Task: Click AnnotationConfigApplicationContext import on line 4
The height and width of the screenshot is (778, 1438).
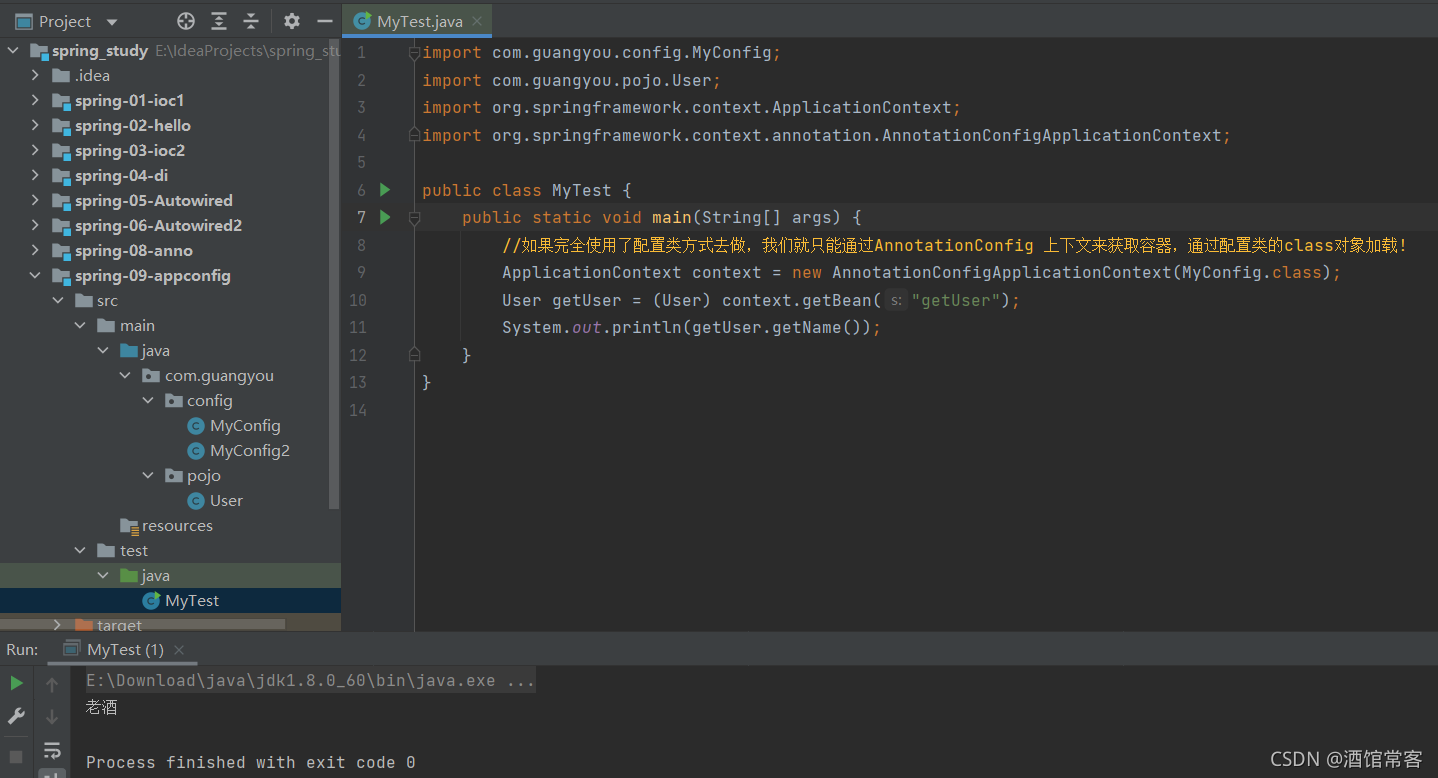Action: 1051,135
